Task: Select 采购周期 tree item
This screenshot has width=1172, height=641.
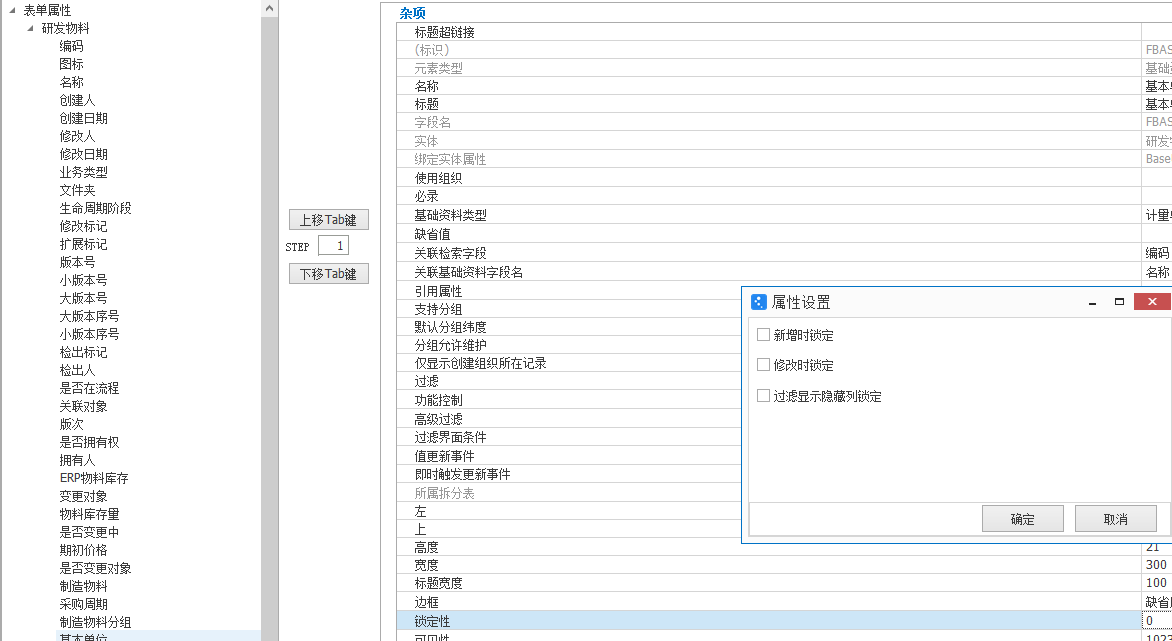Action: [84, 604]
